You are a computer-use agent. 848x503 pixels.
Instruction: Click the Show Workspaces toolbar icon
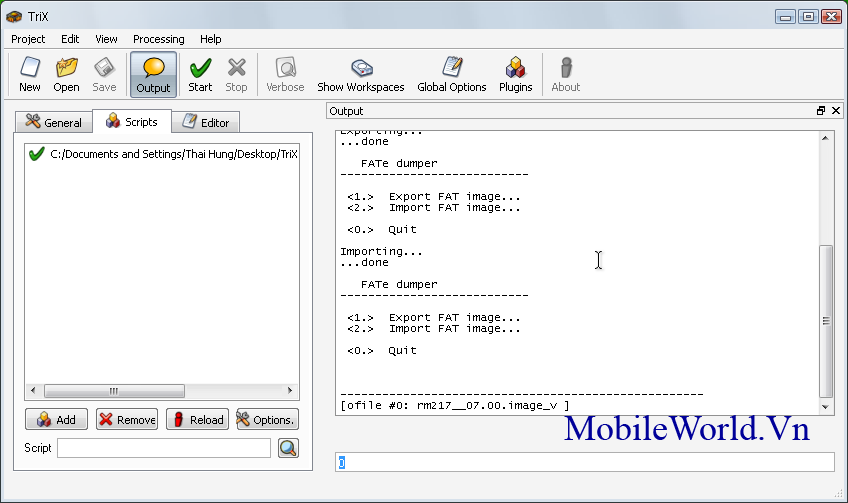tap(360, 74)
